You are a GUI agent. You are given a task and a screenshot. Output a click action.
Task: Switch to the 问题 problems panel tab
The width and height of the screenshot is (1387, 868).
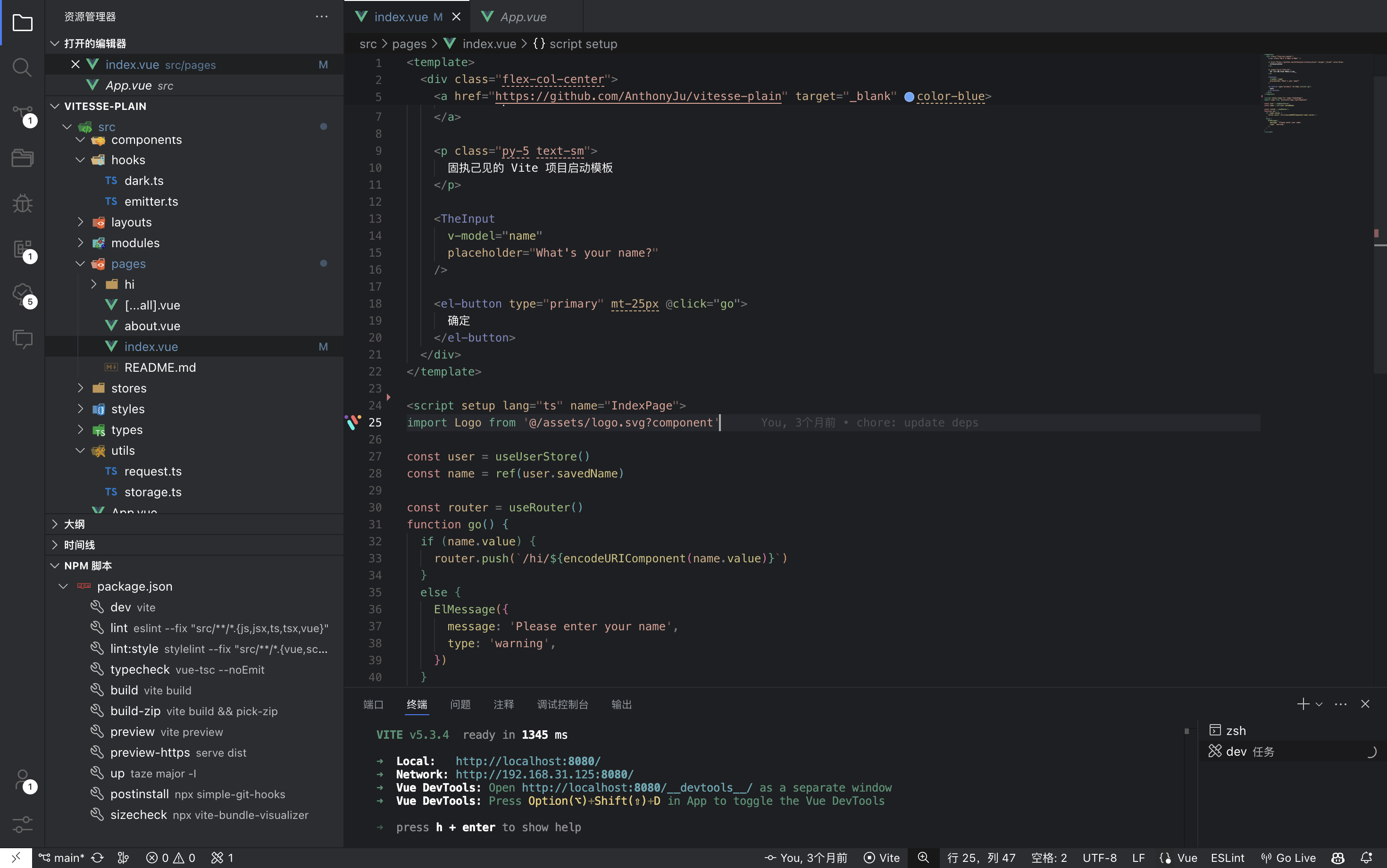460,704
